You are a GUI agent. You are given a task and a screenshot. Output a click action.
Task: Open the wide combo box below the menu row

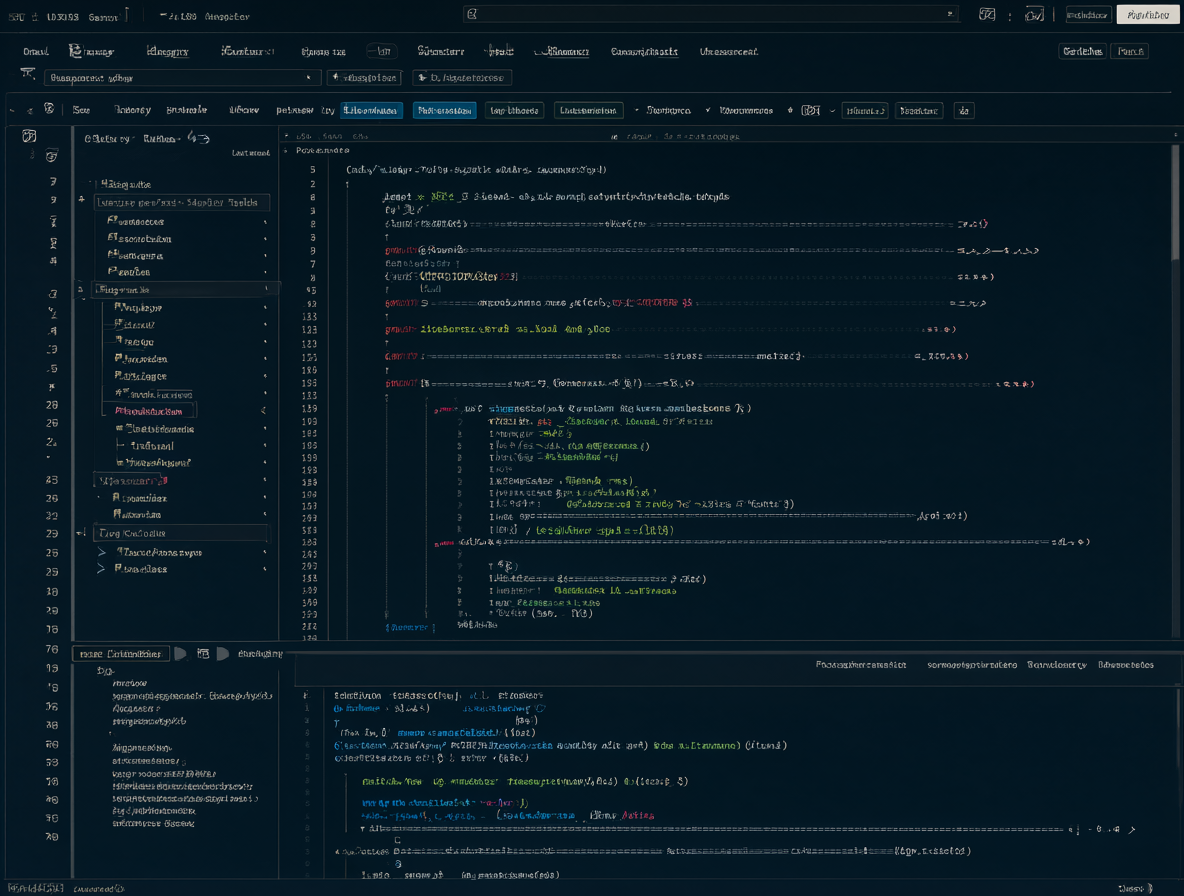click(x=182, y=78)
